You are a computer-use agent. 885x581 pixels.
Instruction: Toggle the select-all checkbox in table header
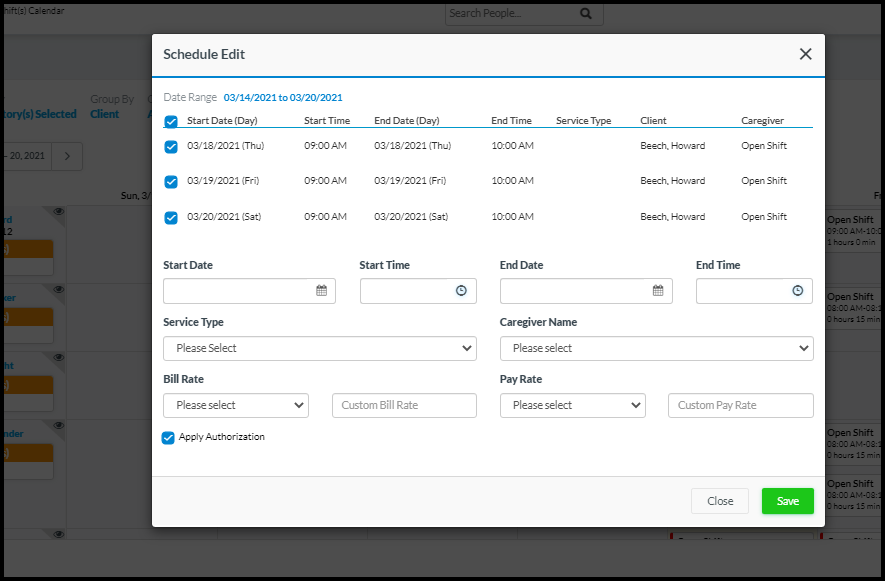tap(171, 122)
